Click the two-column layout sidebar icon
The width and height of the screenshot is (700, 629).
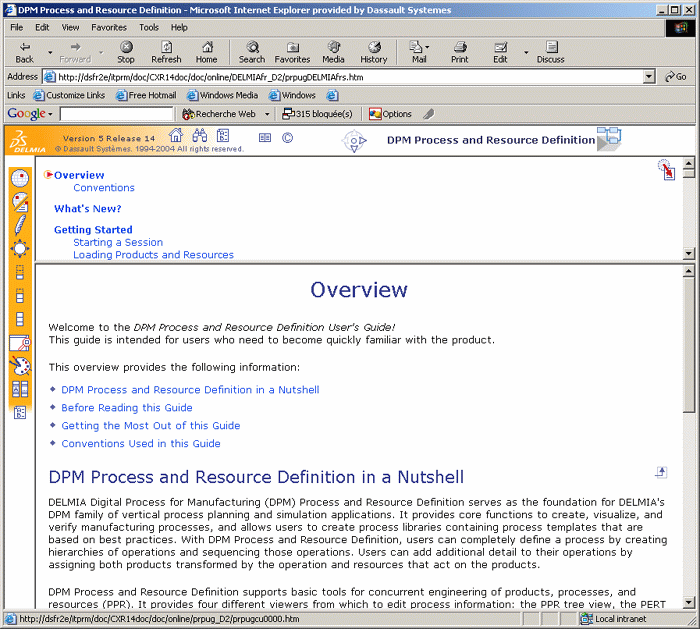coord(20,389)
